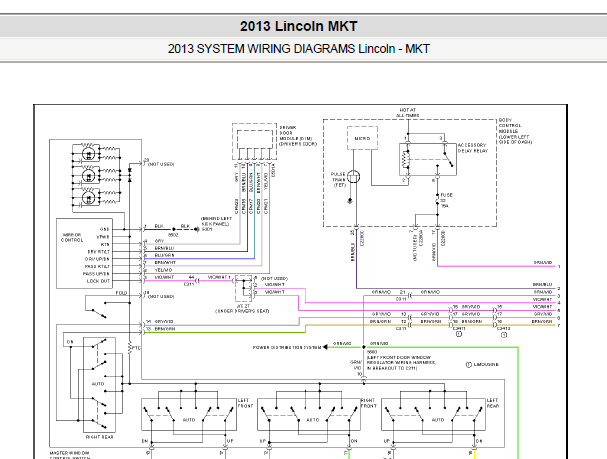
Task: Click the 'LOCK OUT' label in the mirror control
Action: tap(98, 281)
